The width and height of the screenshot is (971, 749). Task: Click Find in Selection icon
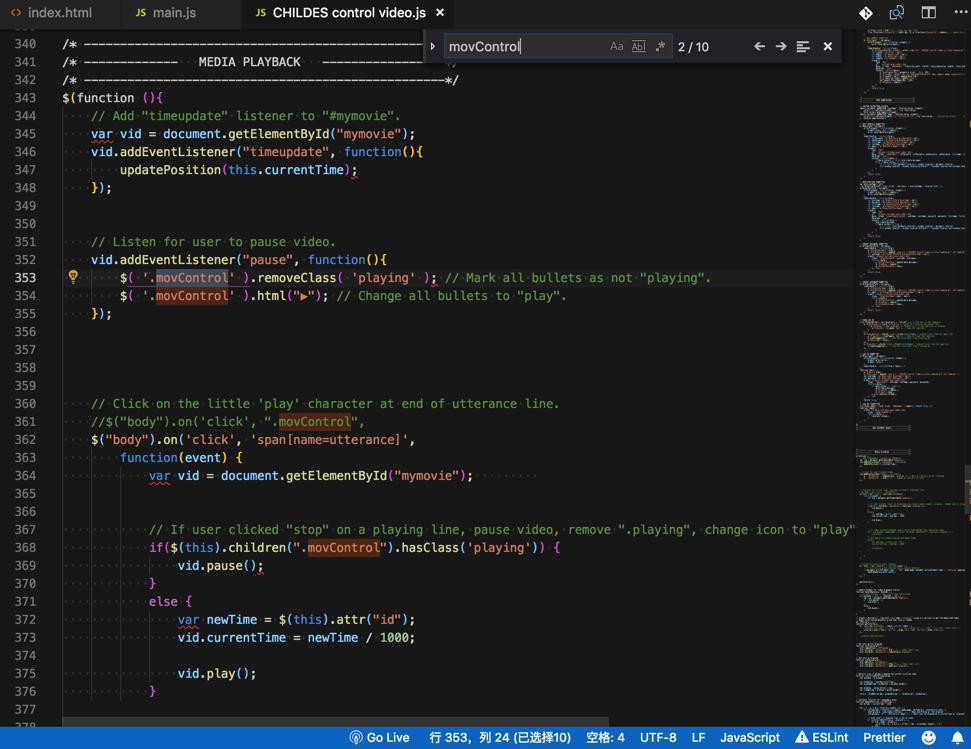(x=803, y=47)
